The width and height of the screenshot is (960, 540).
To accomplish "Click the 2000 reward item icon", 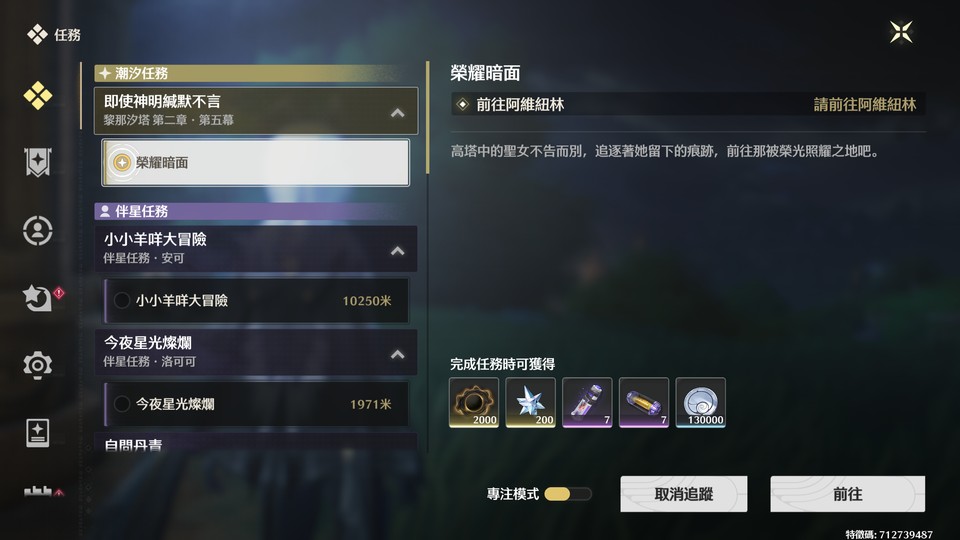I will 474,402.
